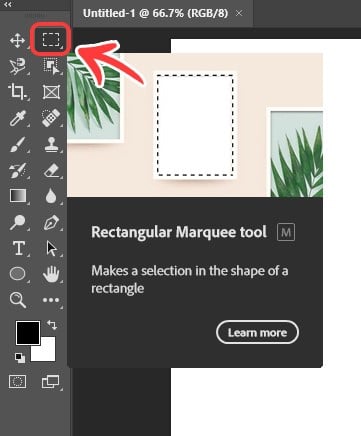The image size is (361, 436).
Task: Open the black foreground color picker
Action: 28,333
